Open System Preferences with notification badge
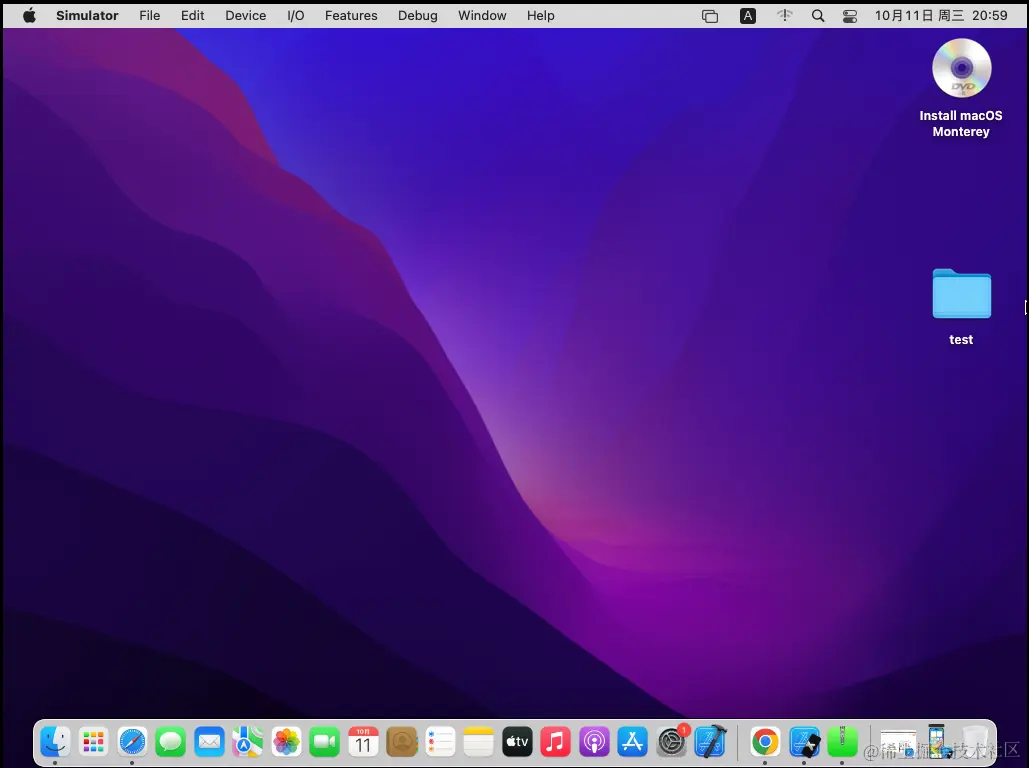The width and height of the screenshot is (1029, 768). tap(672, 742)
